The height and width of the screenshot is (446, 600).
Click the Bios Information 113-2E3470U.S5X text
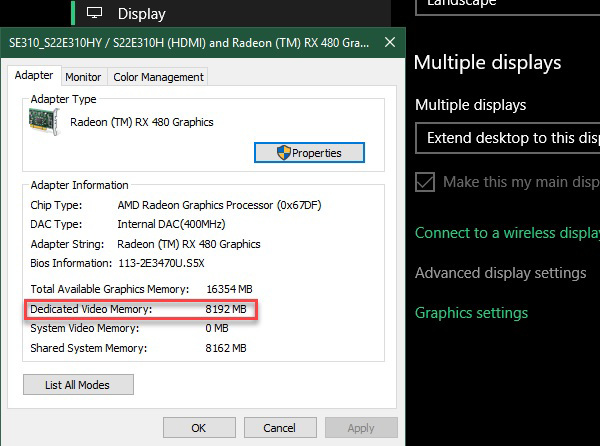[x=161, y=263]
